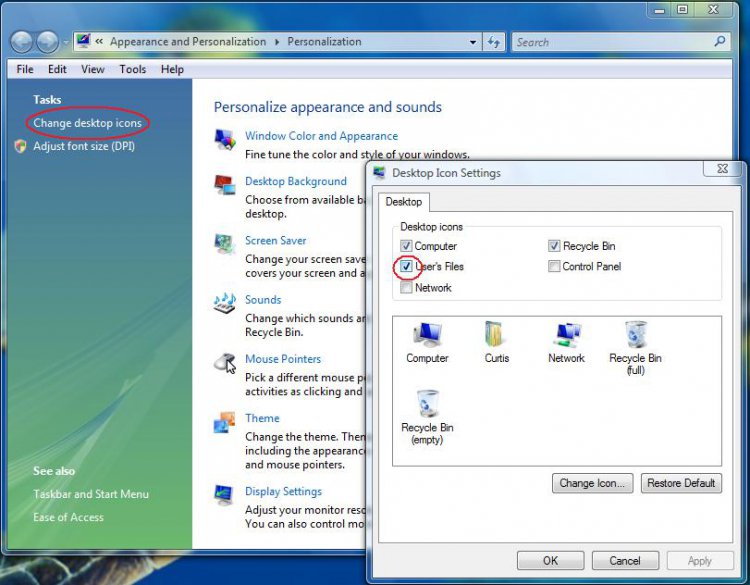750x585 pixels.
Task: Click the Window Color and Appearance icon
Action: (x=225, y=140)
